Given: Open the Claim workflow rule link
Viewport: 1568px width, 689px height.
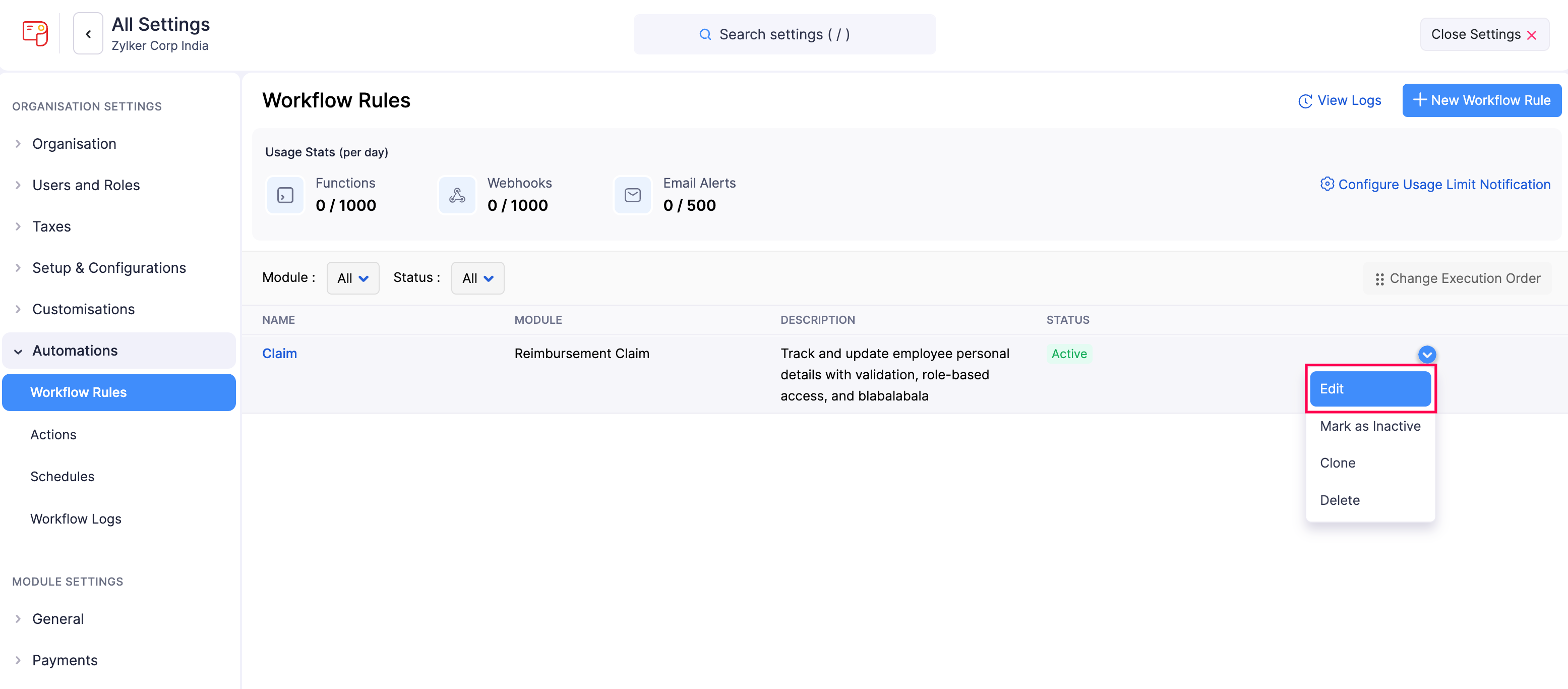Looking at the screenshot, I should point(279,354).
